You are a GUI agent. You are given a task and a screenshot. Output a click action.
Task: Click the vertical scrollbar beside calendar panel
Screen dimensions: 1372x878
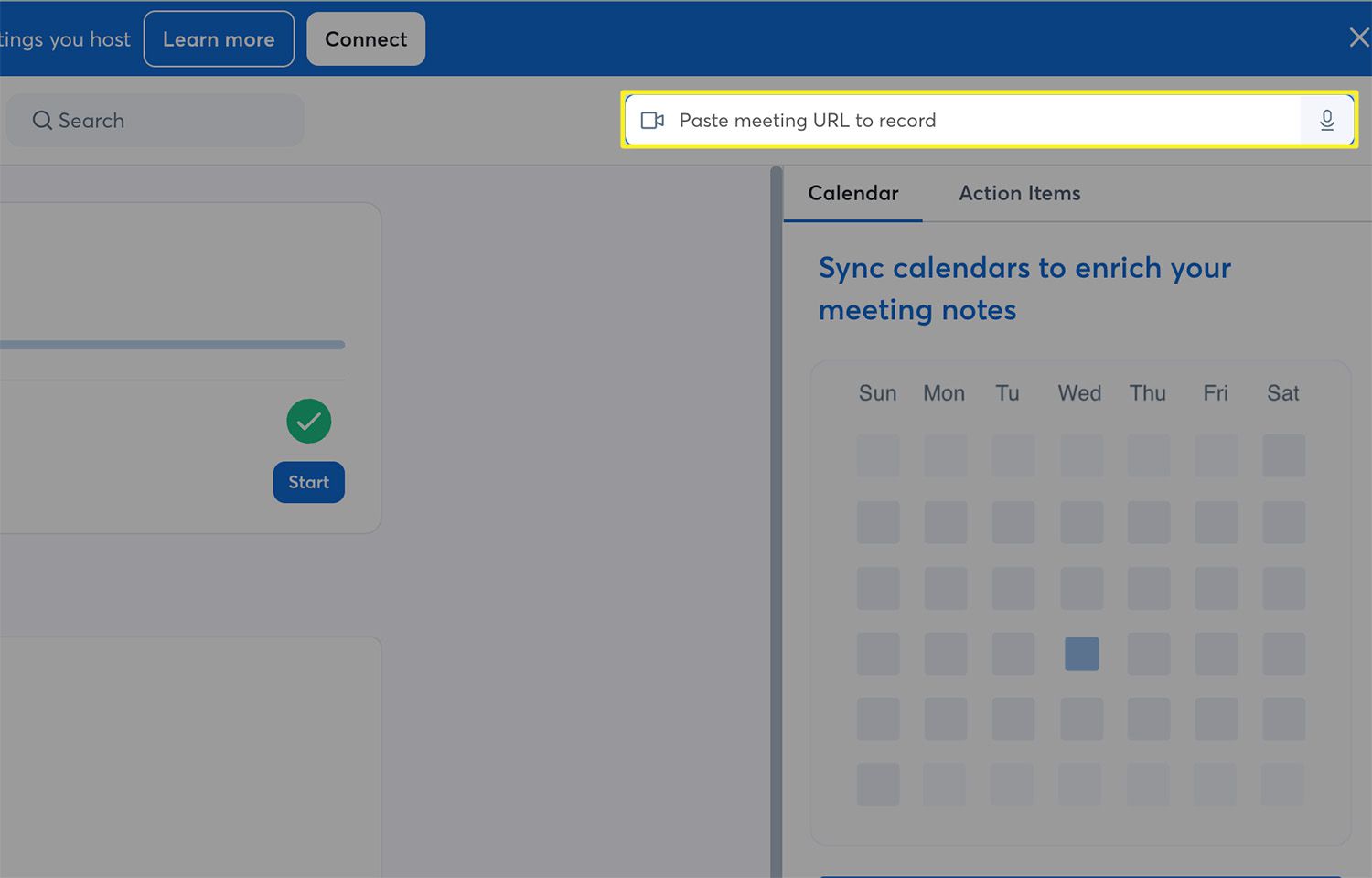pyautogui.click(x=777, y=521)
